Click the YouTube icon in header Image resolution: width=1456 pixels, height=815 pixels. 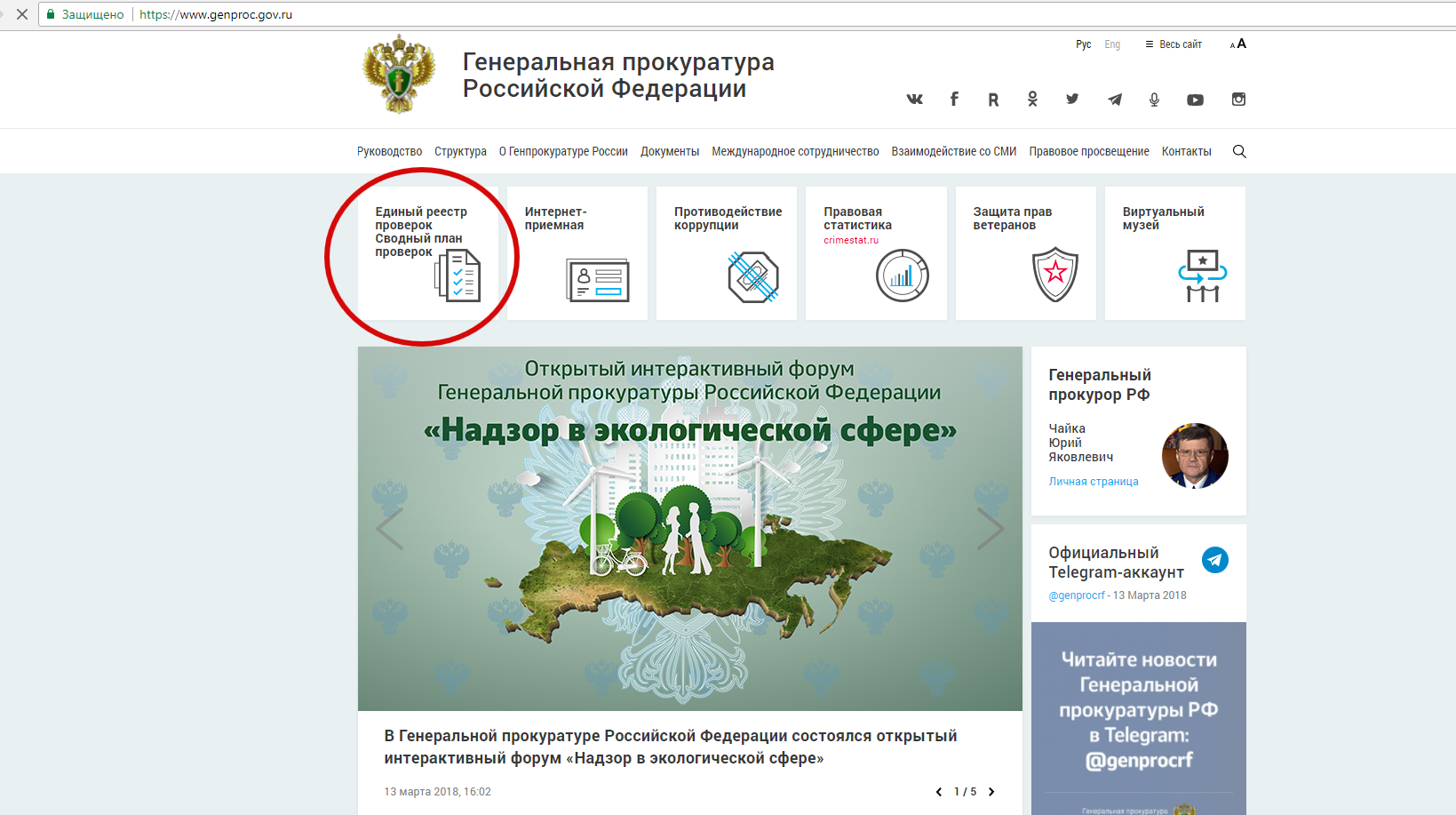(x=1195, y=100)
